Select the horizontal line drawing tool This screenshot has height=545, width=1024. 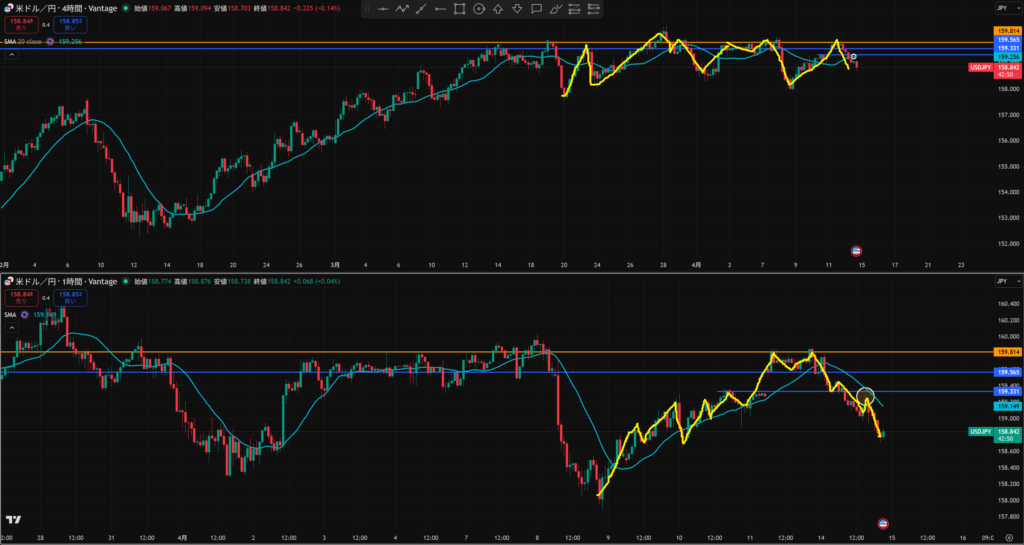[383, 9]
